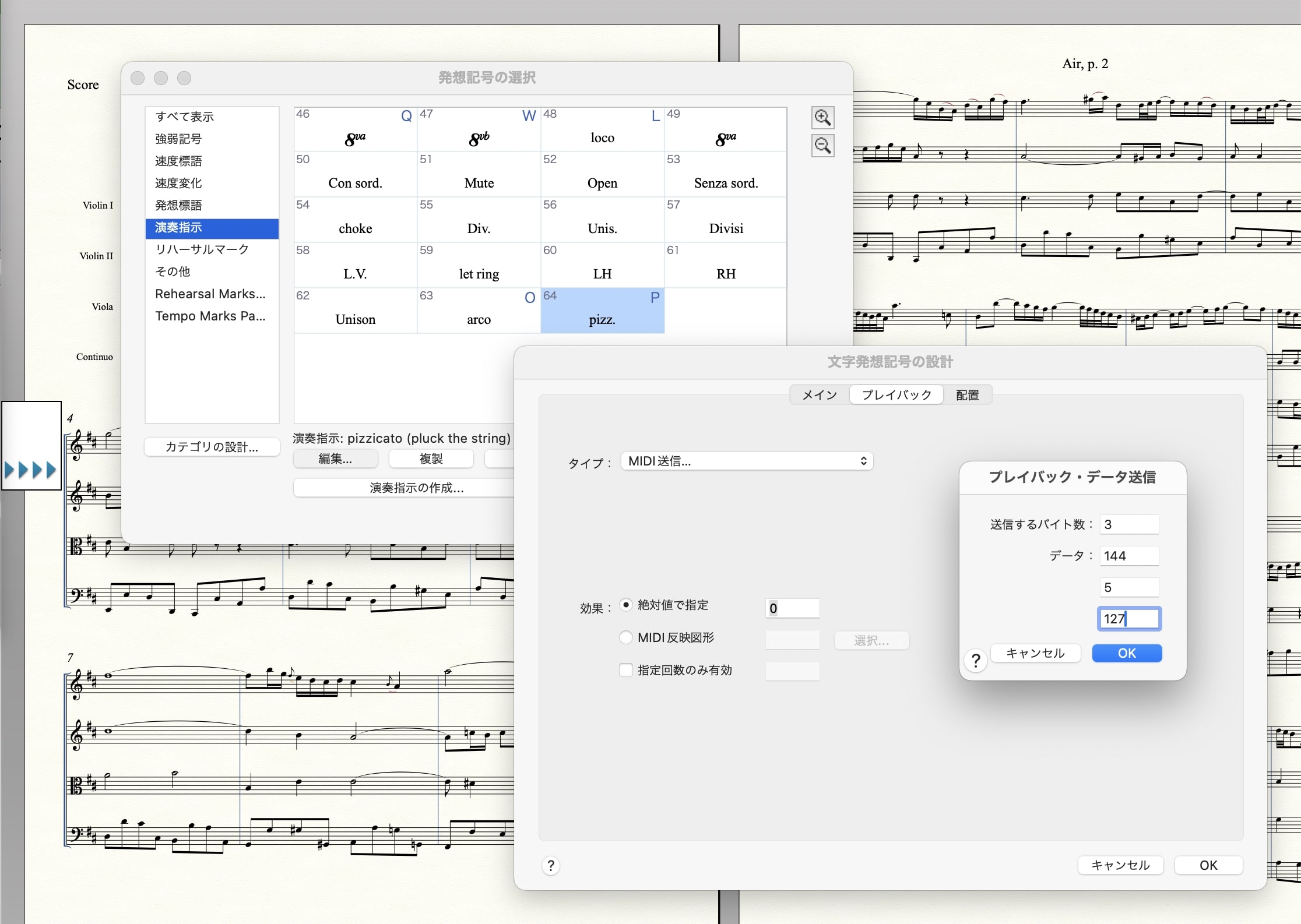Click the zoom out magnifier icon
The height and width of the screenshot is (924, 1301).
tap(822, 146)
